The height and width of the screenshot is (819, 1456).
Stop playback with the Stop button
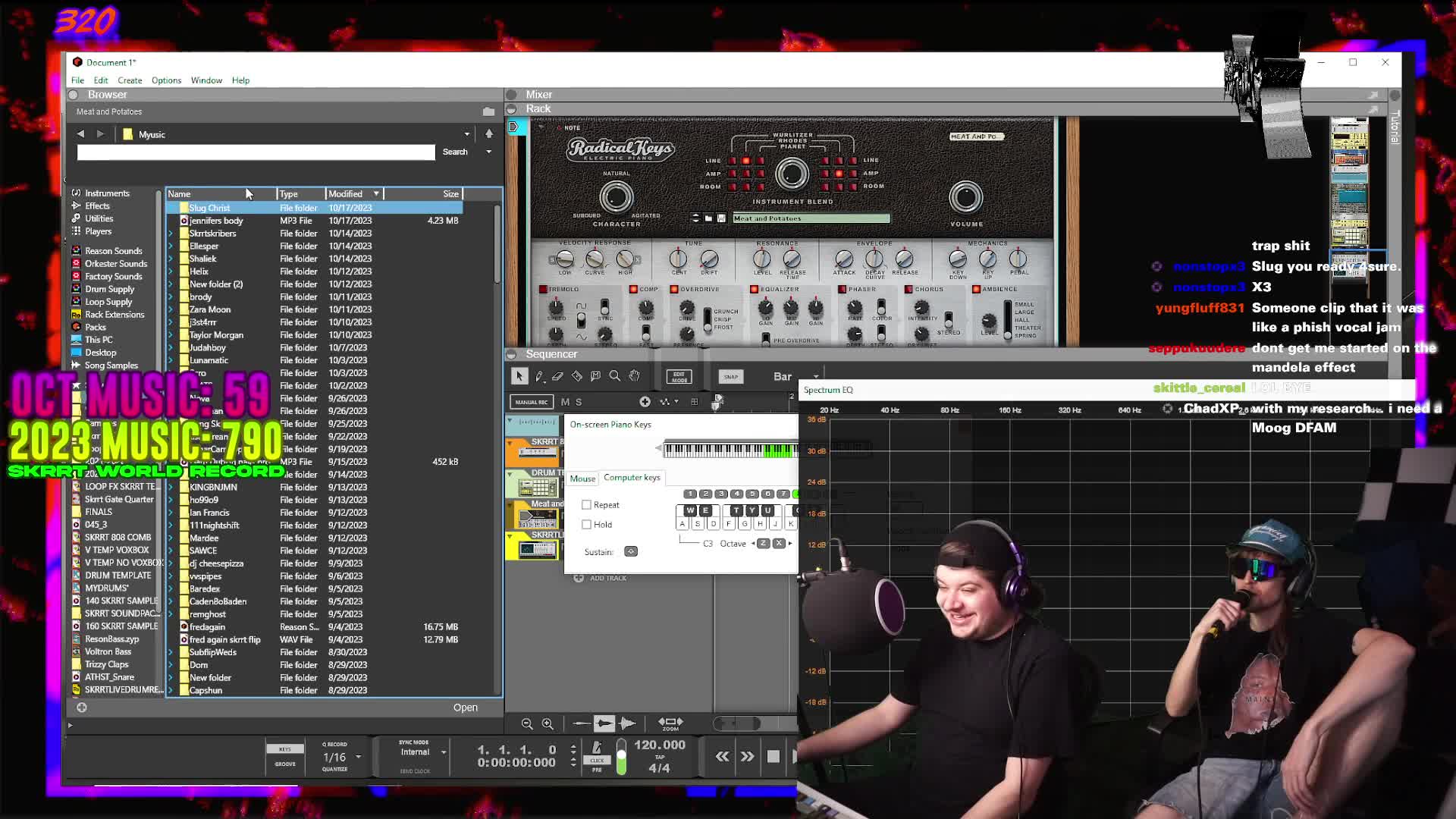coord(773,756)
